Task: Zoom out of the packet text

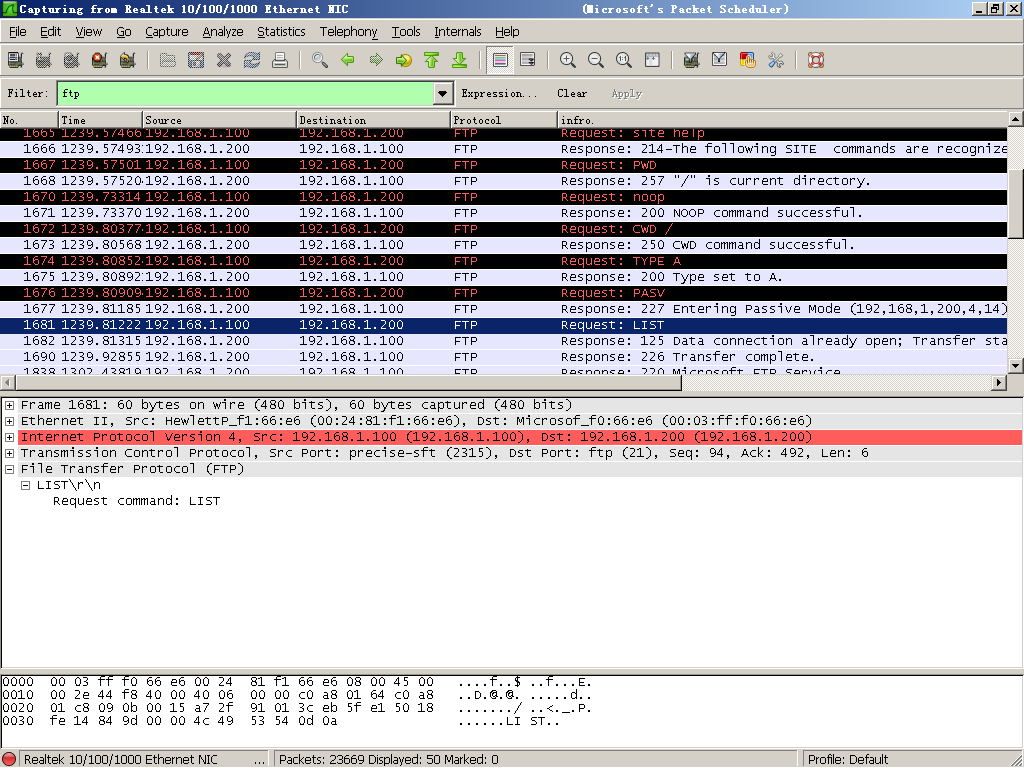Action: pyautogui.click(x=596, y=60)
